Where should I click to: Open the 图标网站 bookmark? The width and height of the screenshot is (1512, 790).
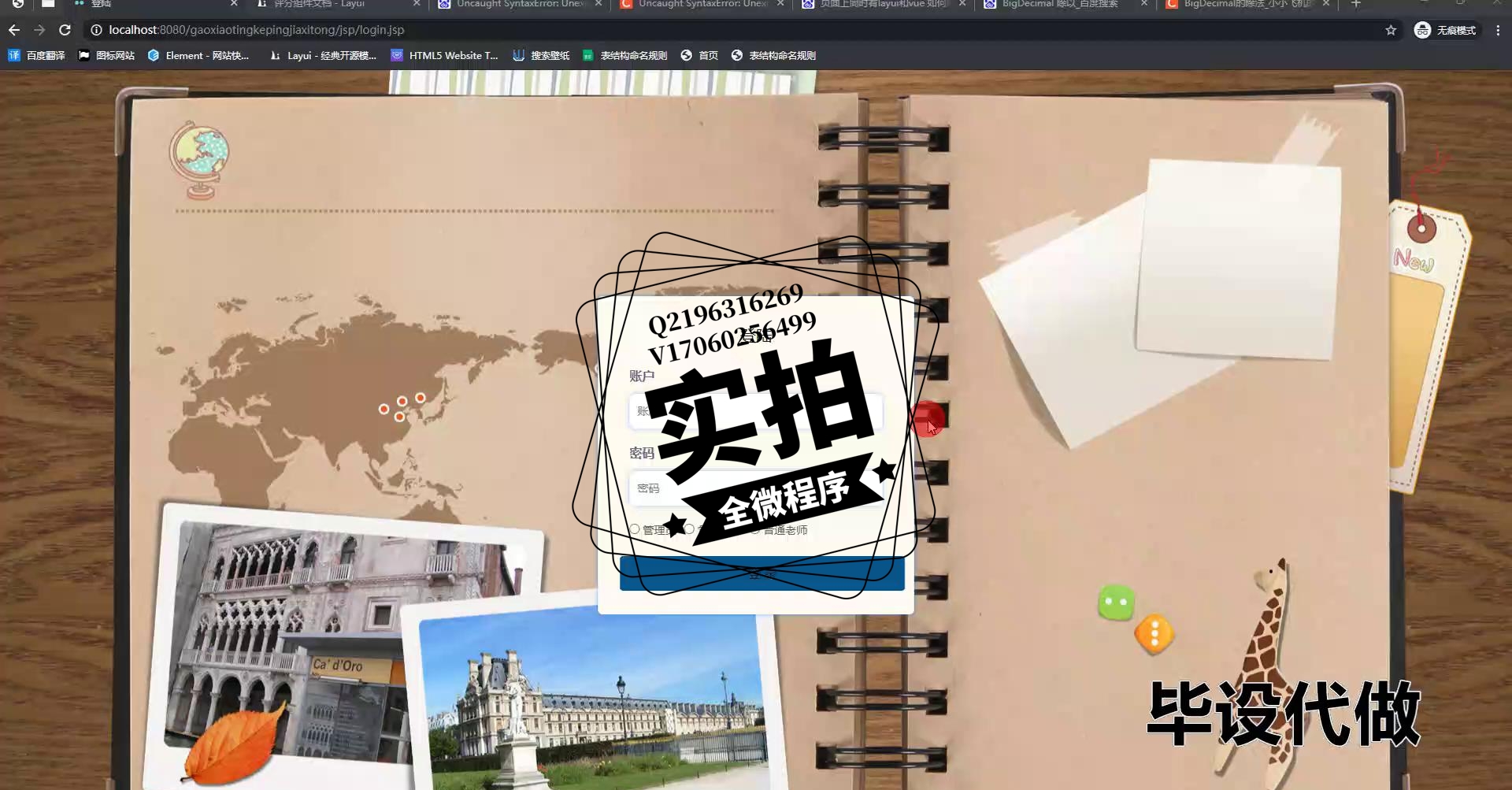pos(106,55)
